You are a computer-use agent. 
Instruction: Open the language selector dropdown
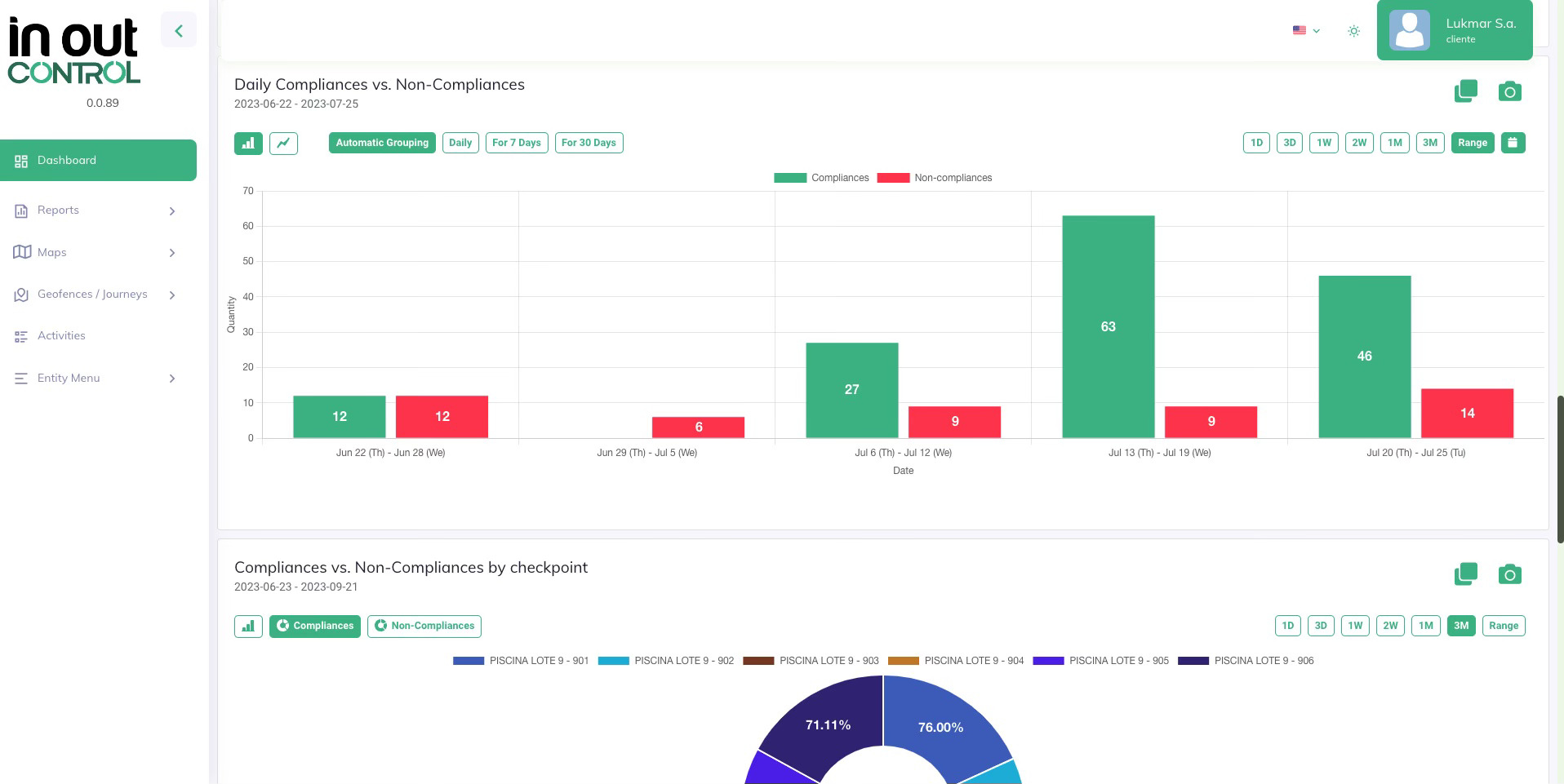pos(1305,30)
